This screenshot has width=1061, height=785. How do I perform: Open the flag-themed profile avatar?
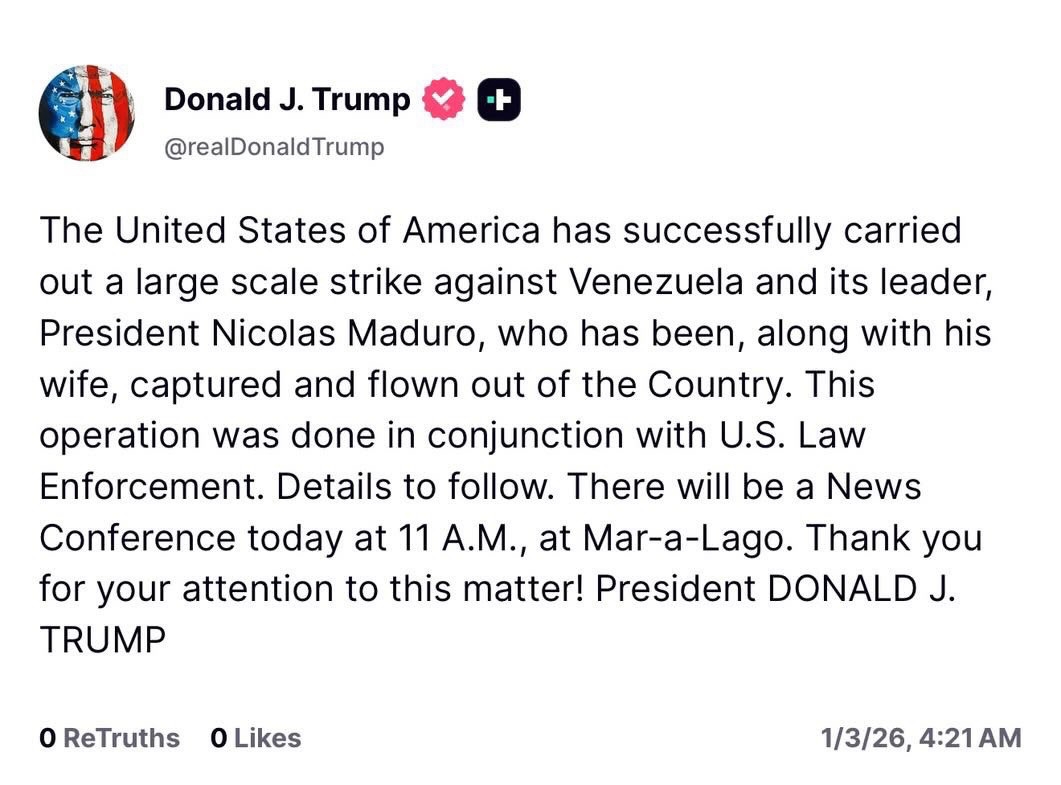[x=87, y=113]
